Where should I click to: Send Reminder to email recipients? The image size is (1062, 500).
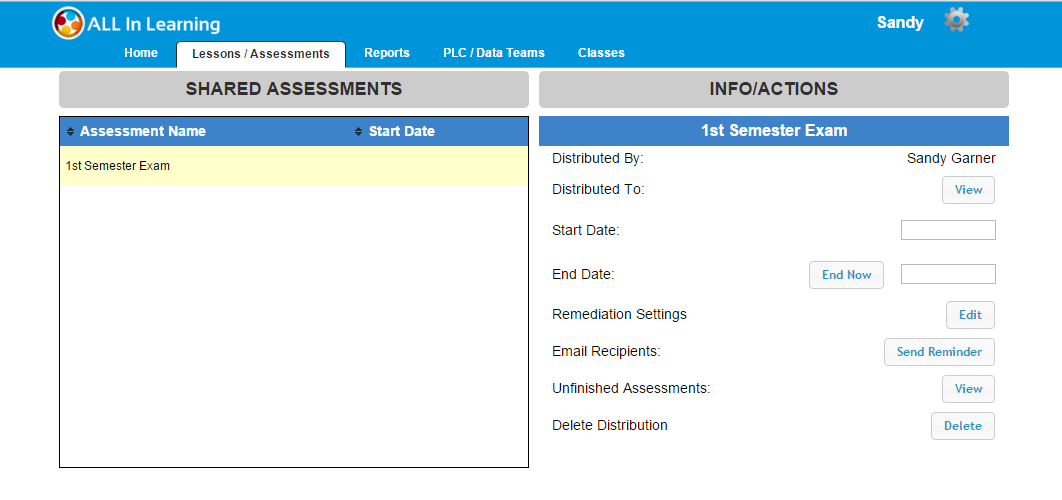coord(939,352)
